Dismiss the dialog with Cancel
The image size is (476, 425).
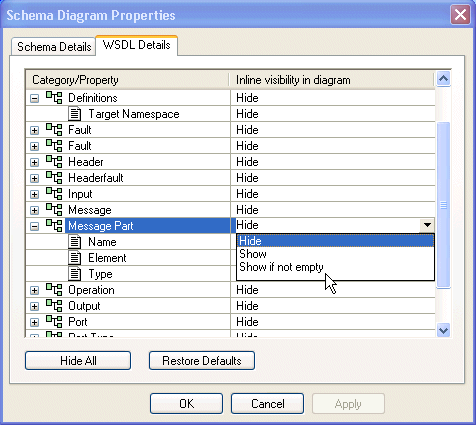coord(268,404)
